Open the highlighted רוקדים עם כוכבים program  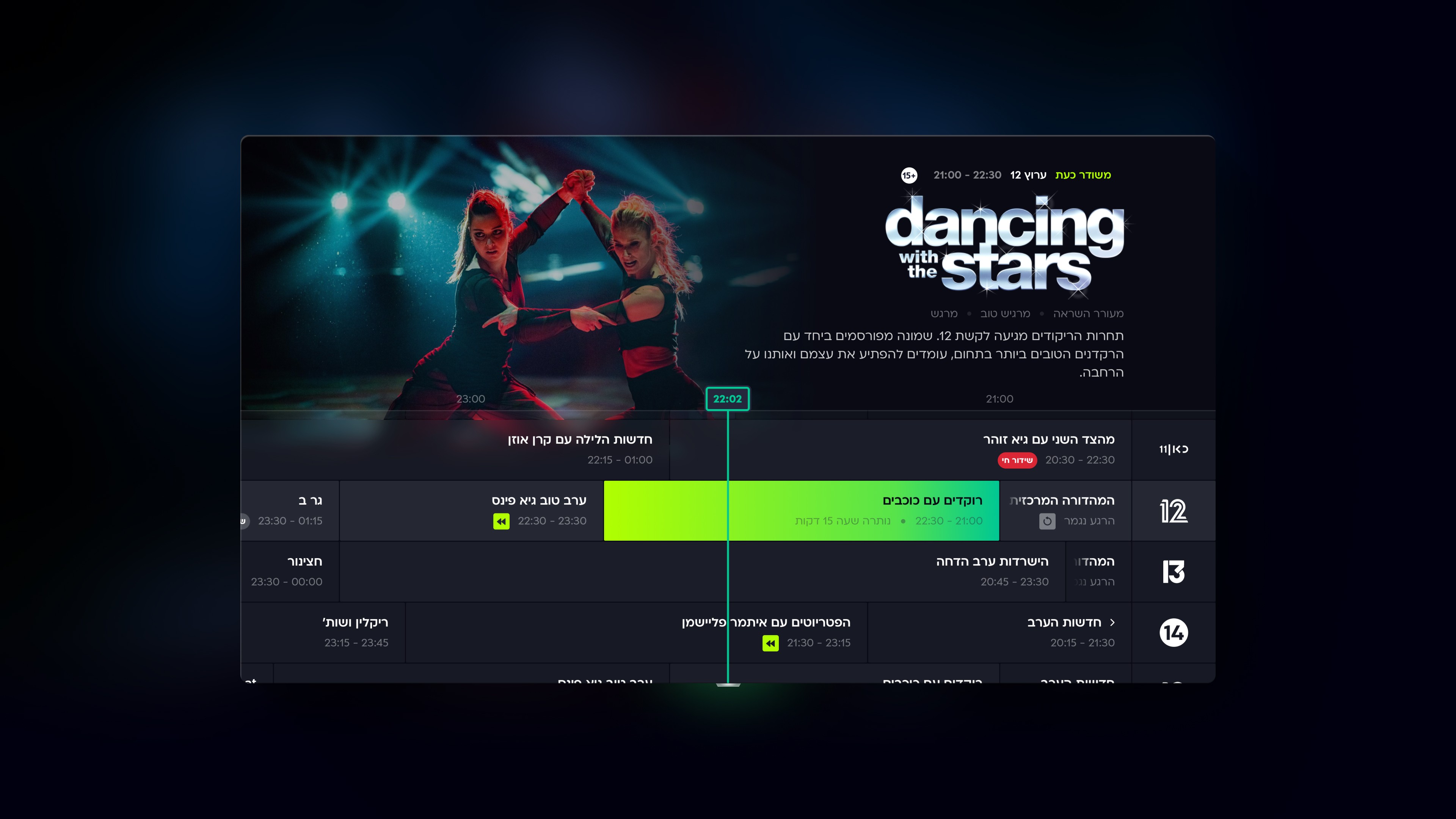802,511
